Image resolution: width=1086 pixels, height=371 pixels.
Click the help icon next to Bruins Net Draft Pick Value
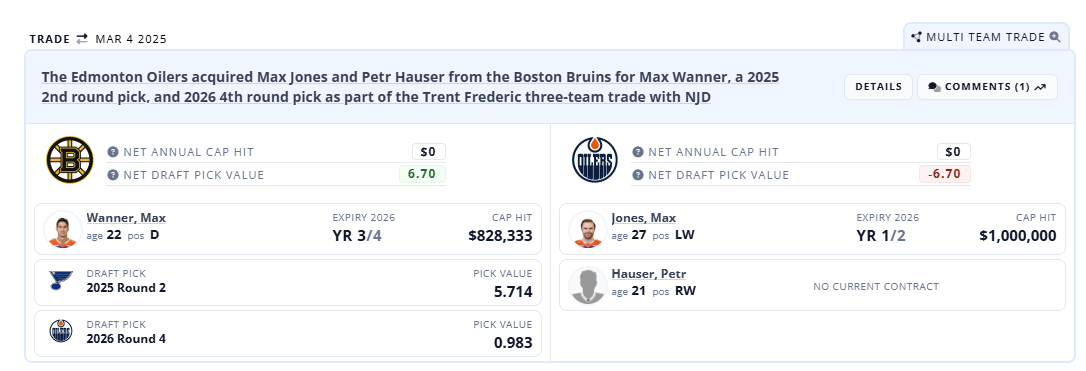[x=113, y=174]
